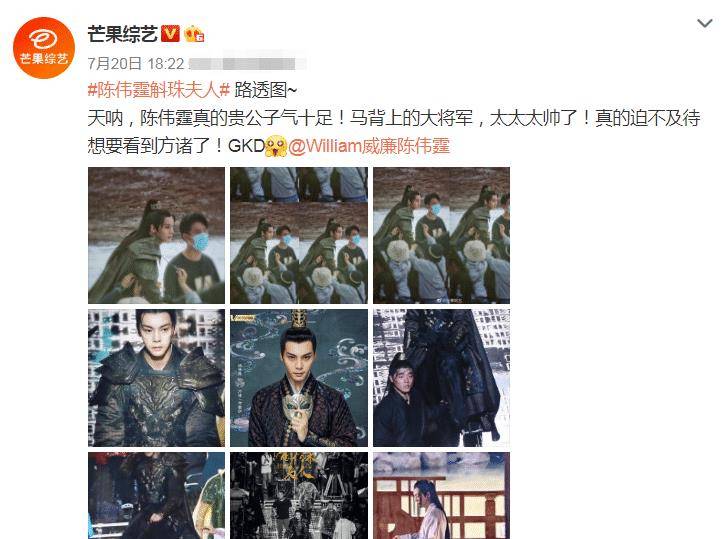
Task: Open the @William威廉陈伟霆 mention link
Action: click(x=369, y=146)
